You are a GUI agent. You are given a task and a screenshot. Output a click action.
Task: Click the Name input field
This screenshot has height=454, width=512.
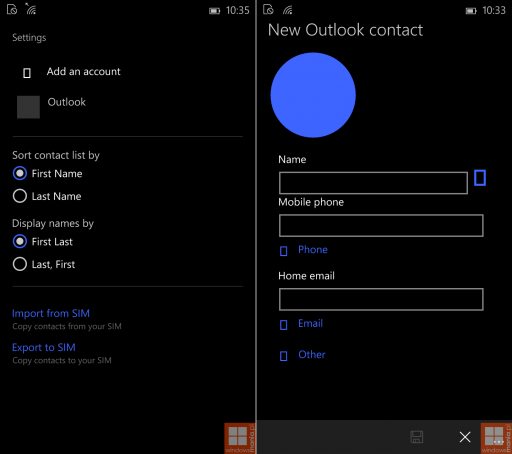[x=373, y=183]
